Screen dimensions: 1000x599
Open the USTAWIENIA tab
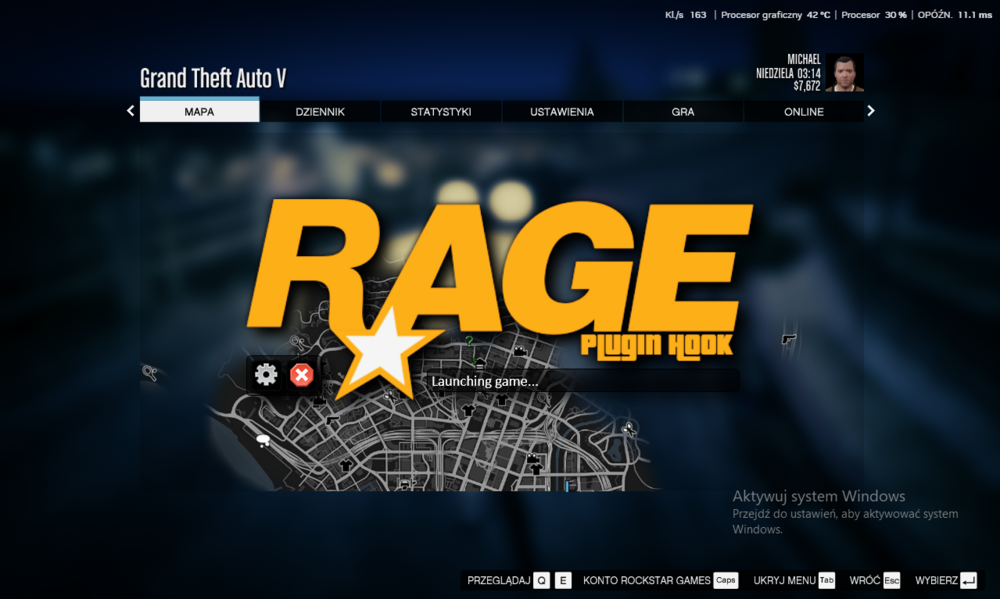[x=562, y=112]
